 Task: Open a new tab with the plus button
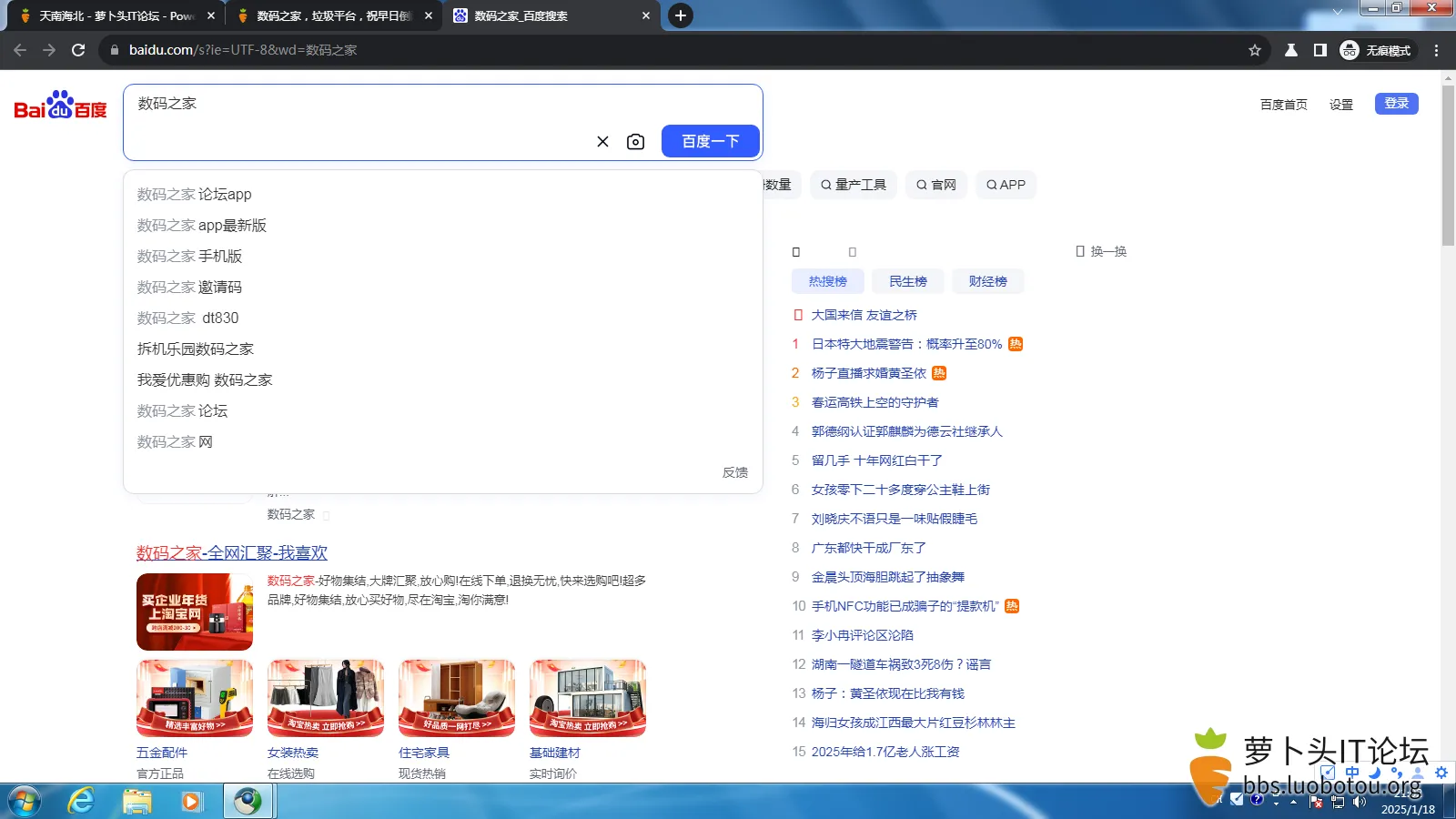coord(680,15)
